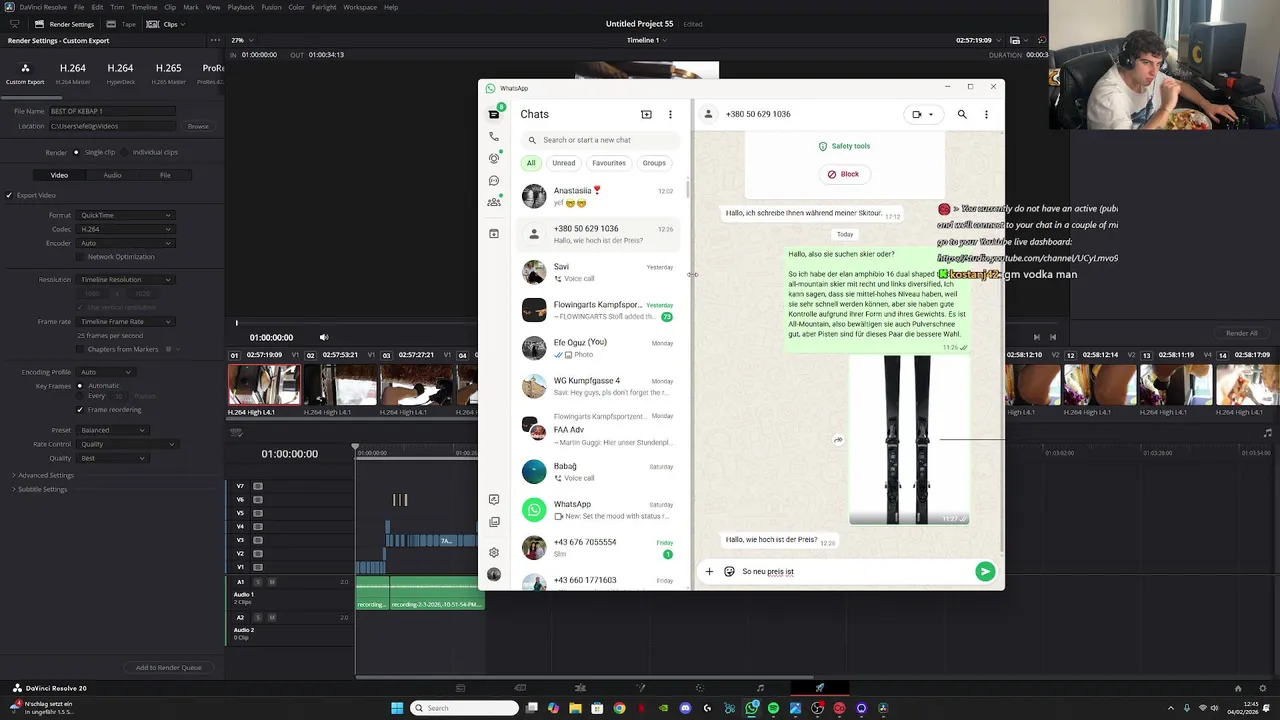
Task: Open Archived chats icon in WhatsApp sidebar
Action: click(493, 234)
